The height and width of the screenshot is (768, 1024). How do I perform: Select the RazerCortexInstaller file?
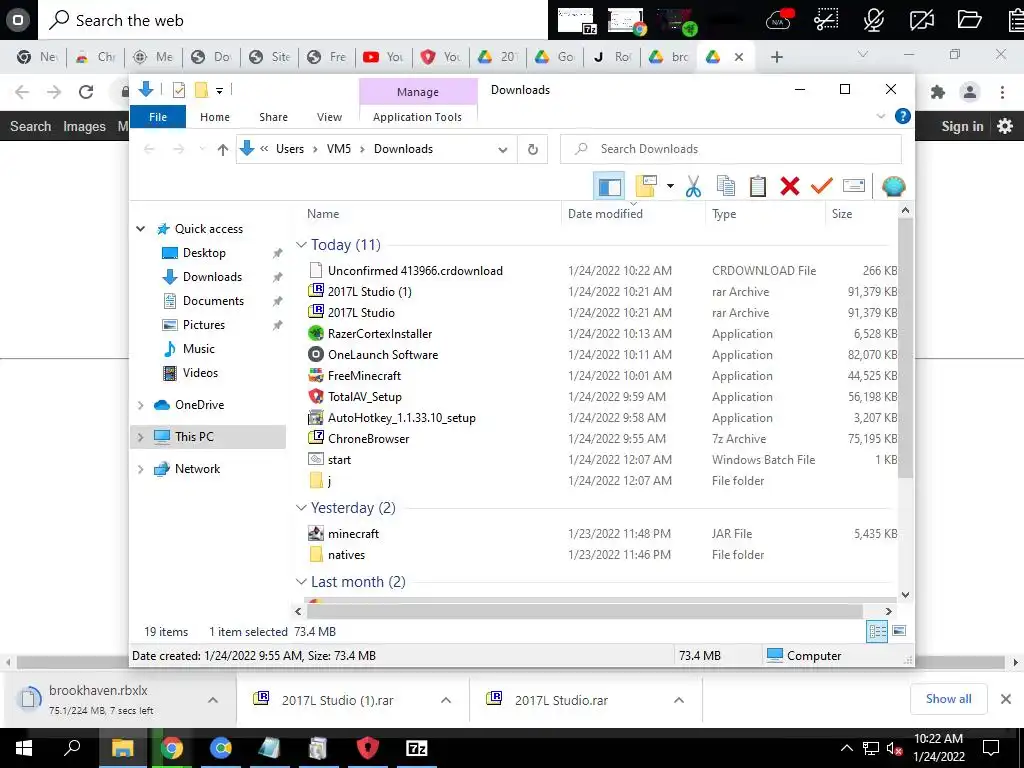[379, 334]
